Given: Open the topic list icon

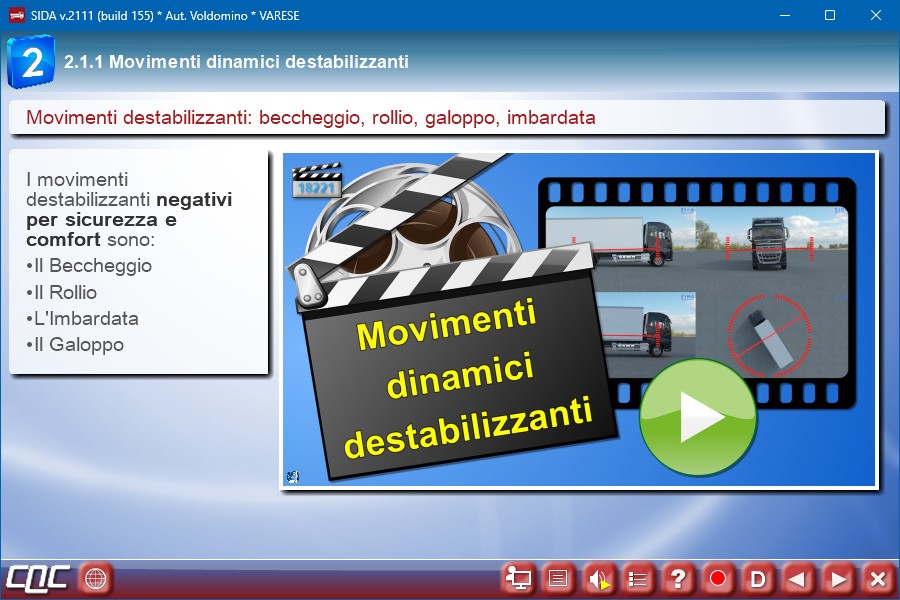Looking at the screenshot, I should tap(638, 578).
